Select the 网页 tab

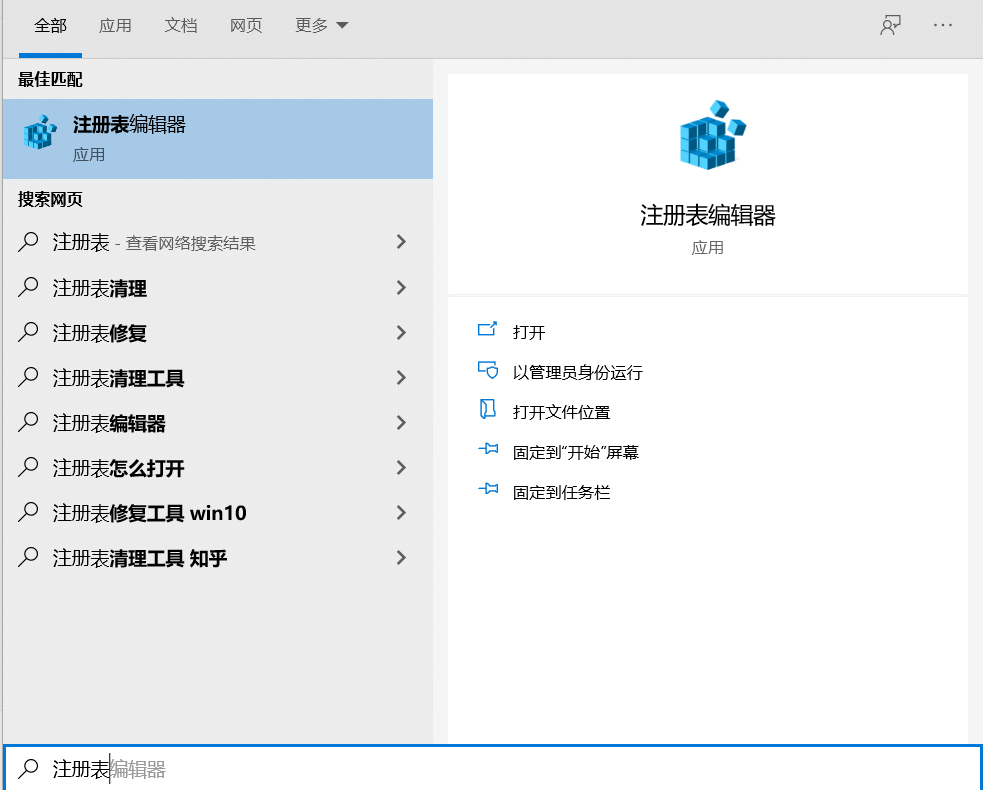pos(245,27)
